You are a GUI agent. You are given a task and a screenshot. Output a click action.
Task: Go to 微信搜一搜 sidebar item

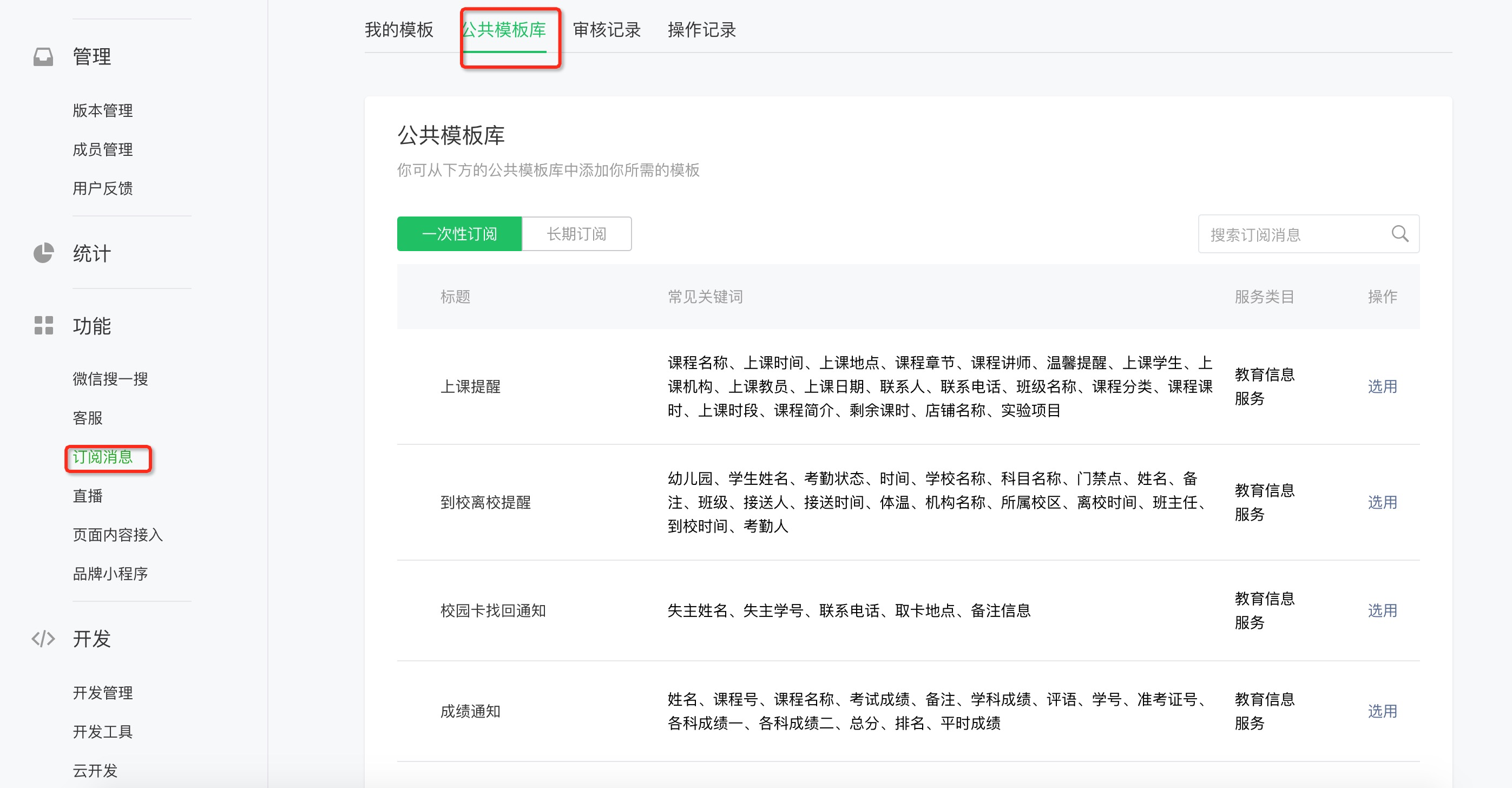tap(110, 379)
